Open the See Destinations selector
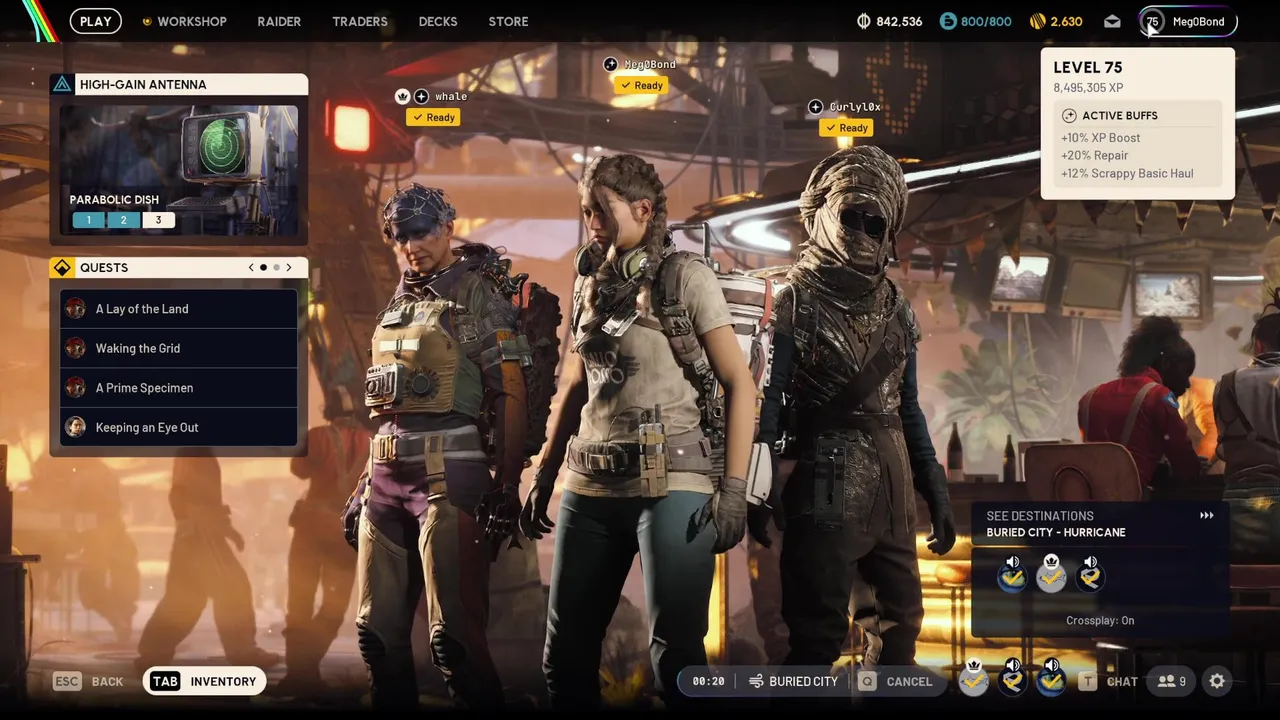Viewport: 1280px width, 720px height. coord(1100,524)
